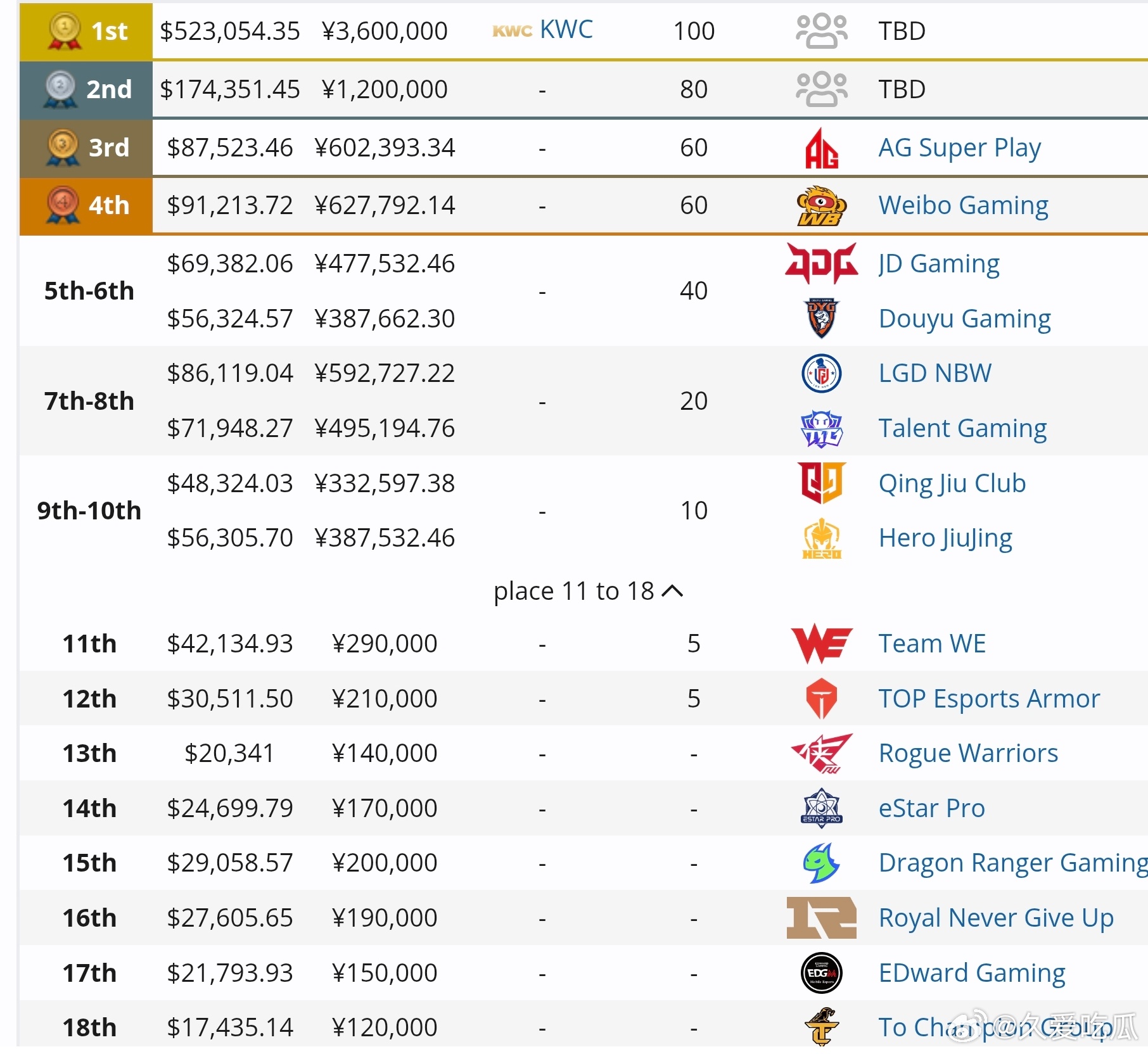Image resolution: width=1148 pixels, height=1054 pixels.
Task: Follow the Douyu Gaming link
Action: (965, 319)
